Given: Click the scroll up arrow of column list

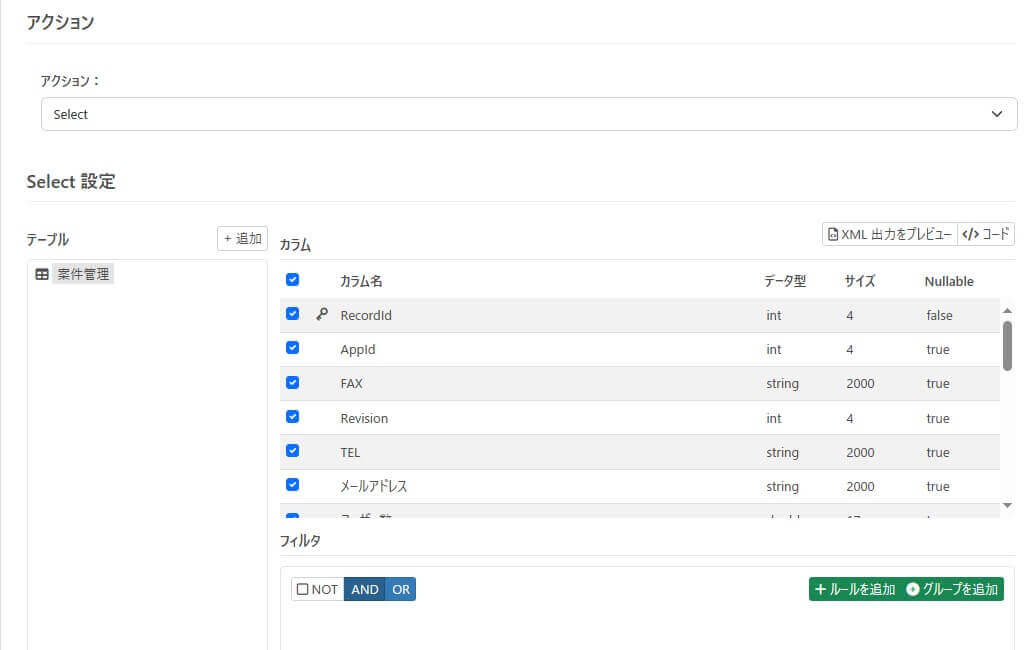Looking at the screenshot, I should (1008, 310).
